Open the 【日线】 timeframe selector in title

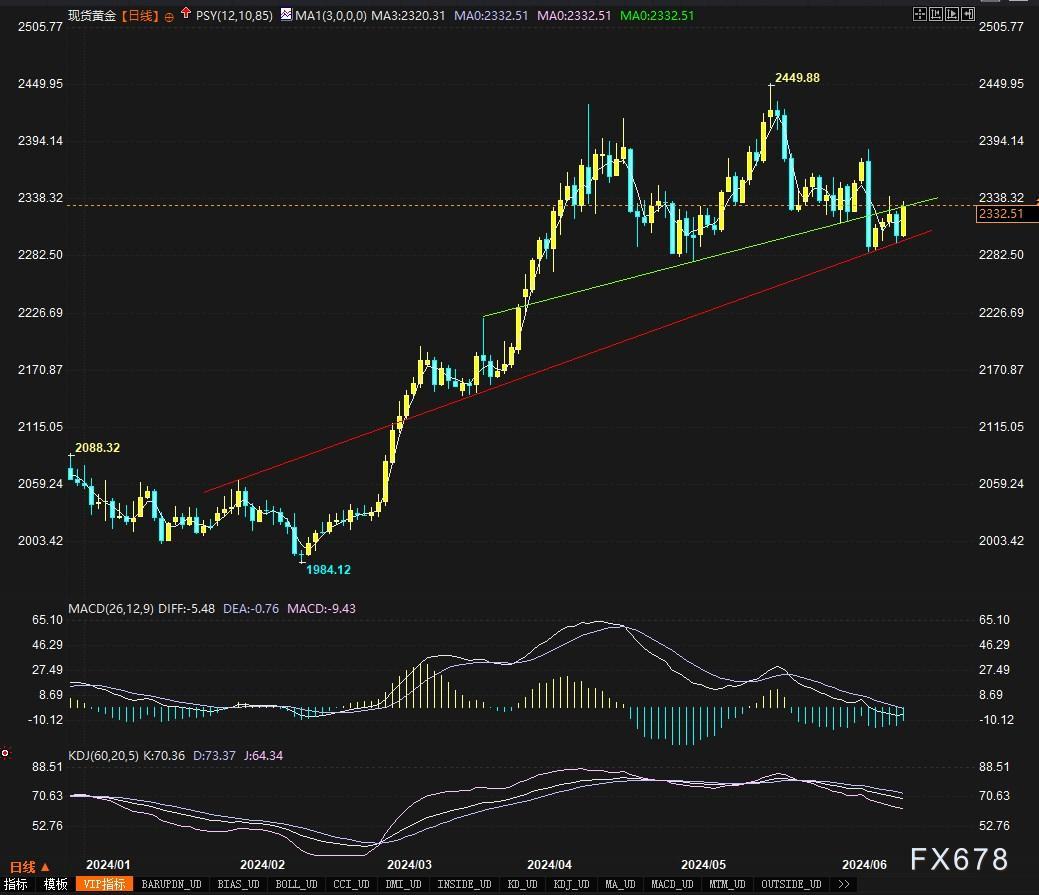(x=138, y=16)
